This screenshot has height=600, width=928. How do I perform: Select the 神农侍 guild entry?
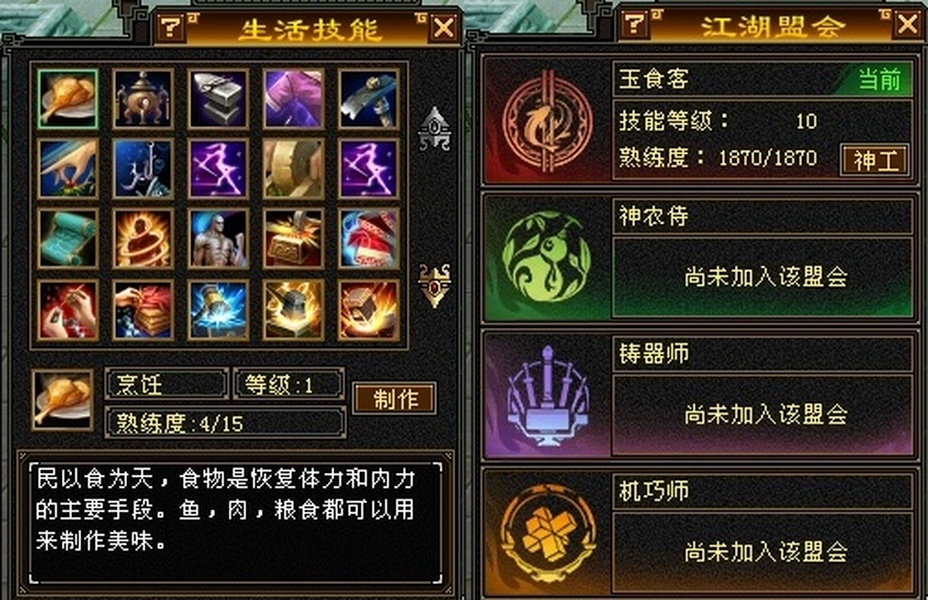700,257
